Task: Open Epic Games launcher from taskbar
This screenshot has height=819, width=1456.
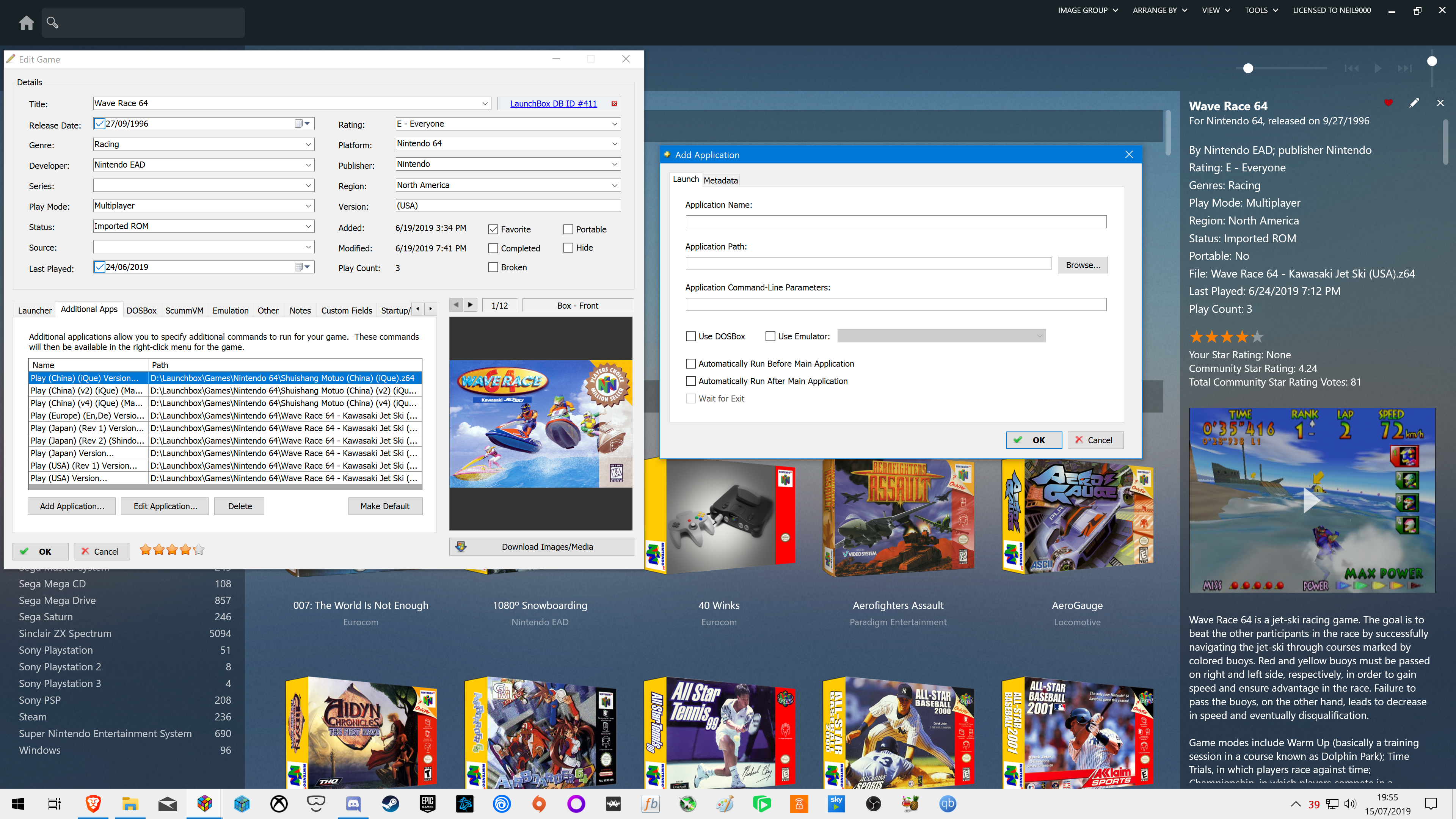Action: click(427, 804)
